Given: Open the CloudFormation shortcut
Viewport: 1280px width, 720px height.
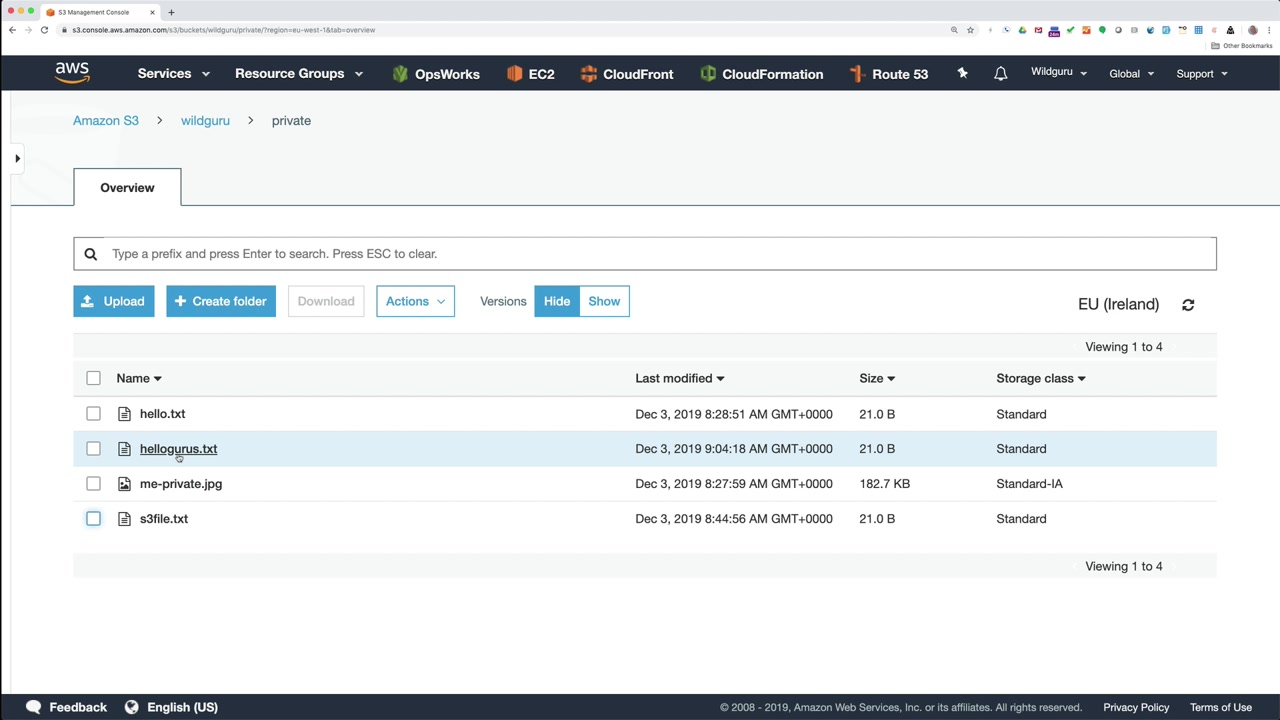Looking at the screenshot, I should (762, 74).
